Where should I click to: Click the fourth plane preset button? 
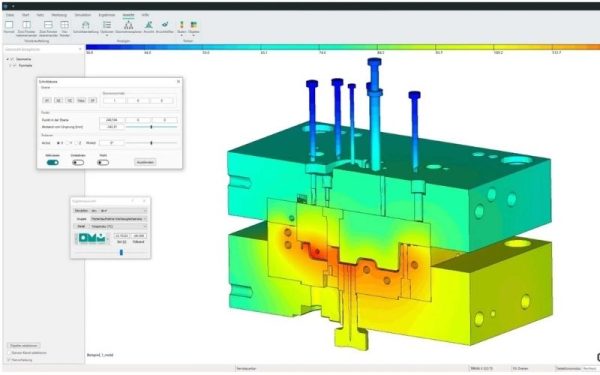point(81,100)
